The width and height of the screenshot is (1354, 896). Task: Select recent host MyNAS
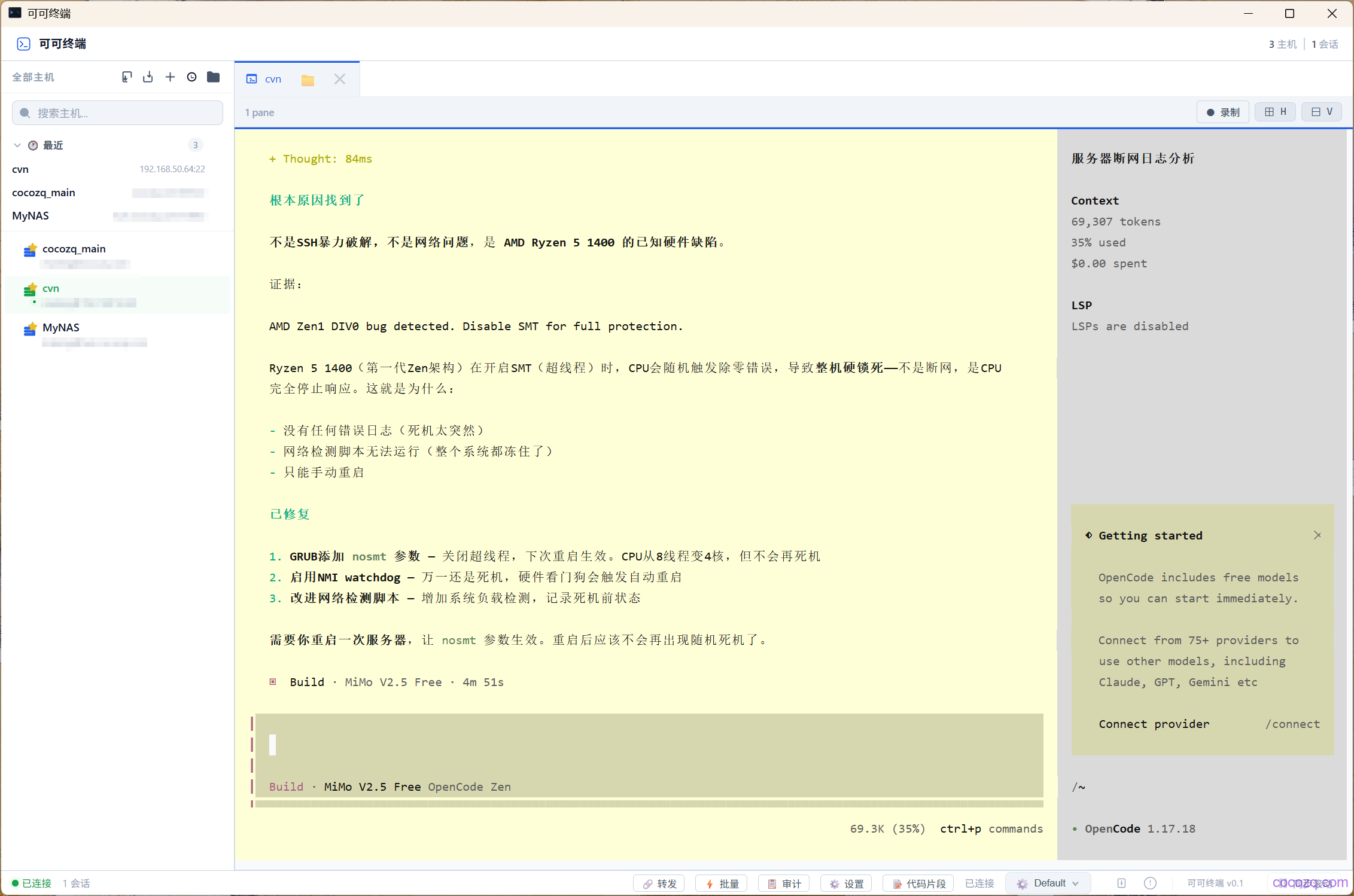108,216
